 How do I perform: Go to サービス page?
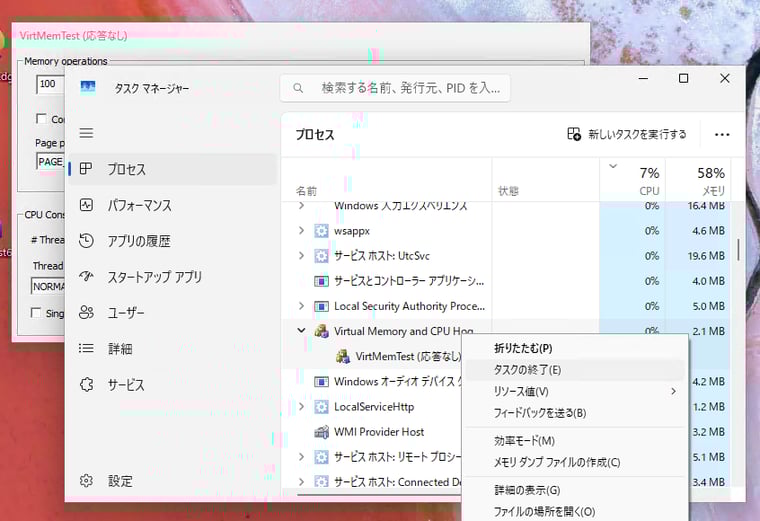[x=173, y=385]
